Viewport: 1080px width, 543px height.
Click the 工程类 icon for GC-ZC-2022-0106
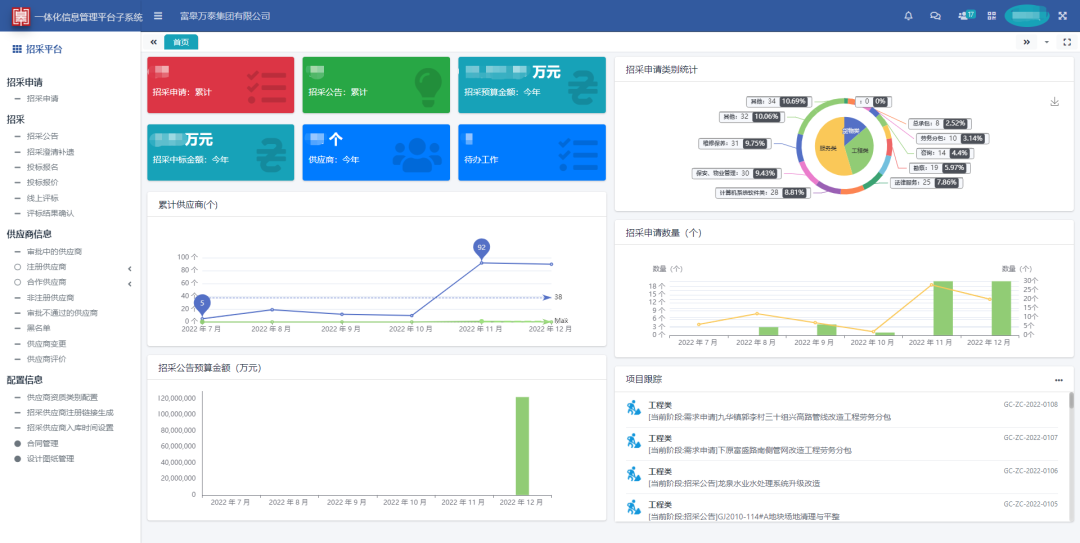pos(634,474)
